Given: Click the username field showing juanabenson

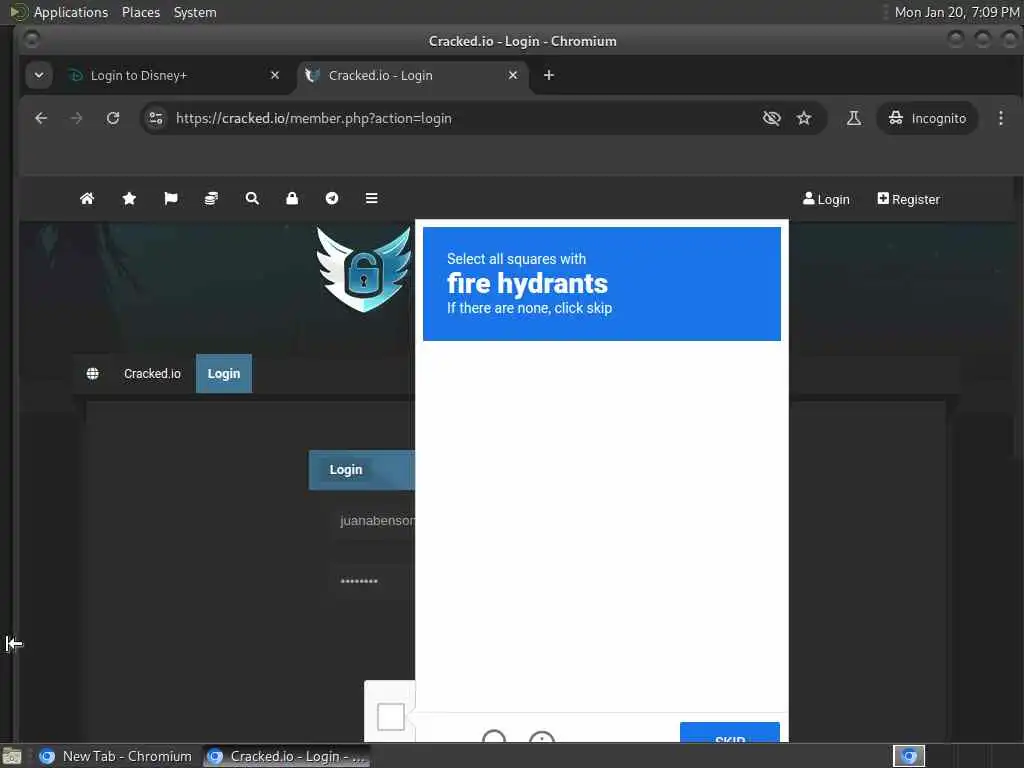Looking at the screenshot, I should pos(375,520).
